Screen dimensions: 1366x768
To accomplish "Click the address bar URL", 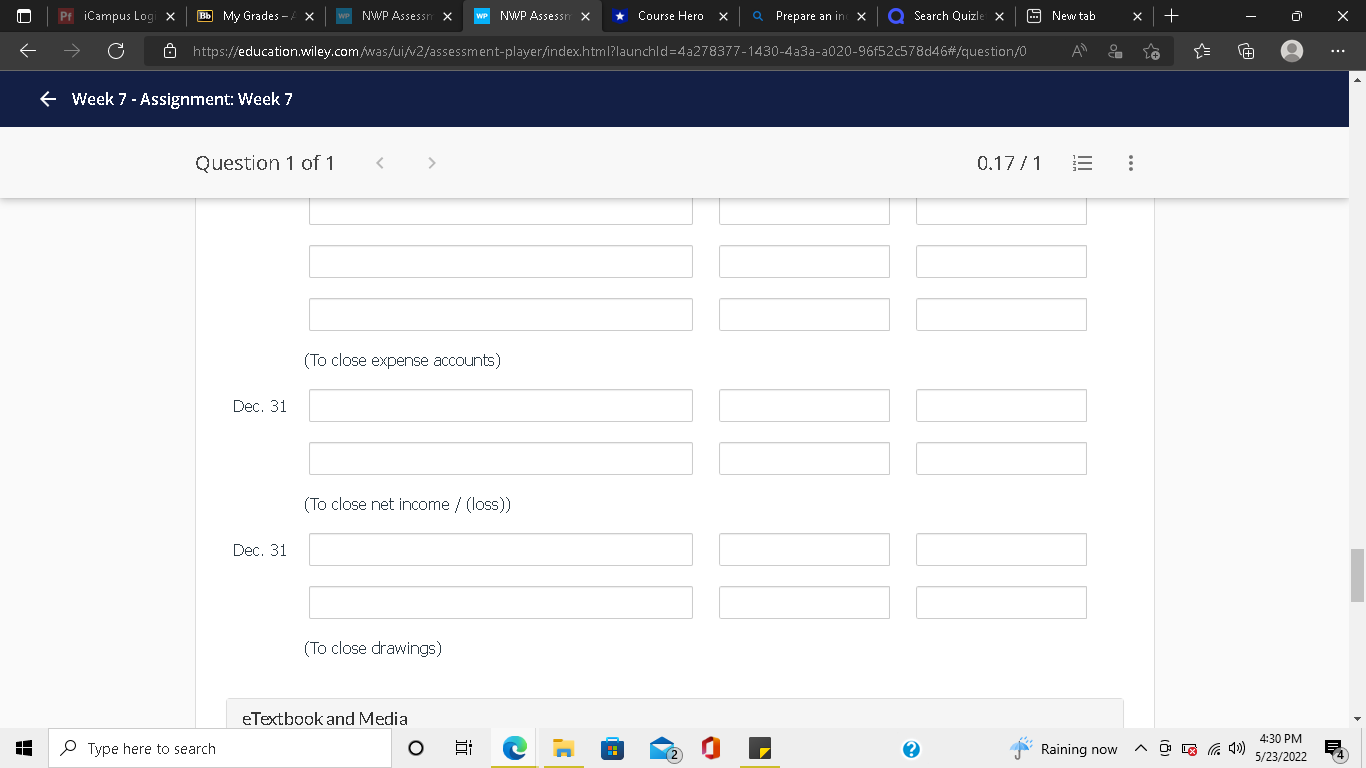I will [609, 51].
